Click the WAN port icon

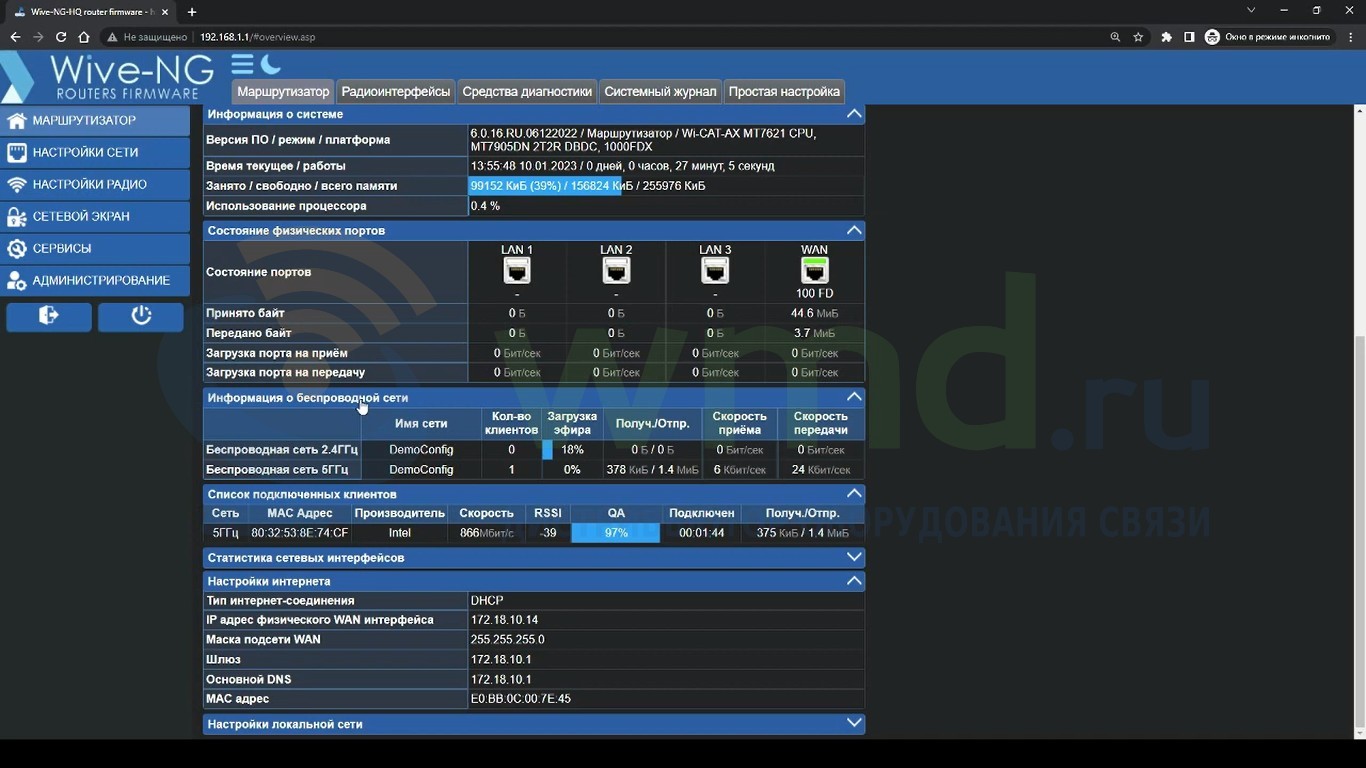pyautogui.click(x=815, y=270)
